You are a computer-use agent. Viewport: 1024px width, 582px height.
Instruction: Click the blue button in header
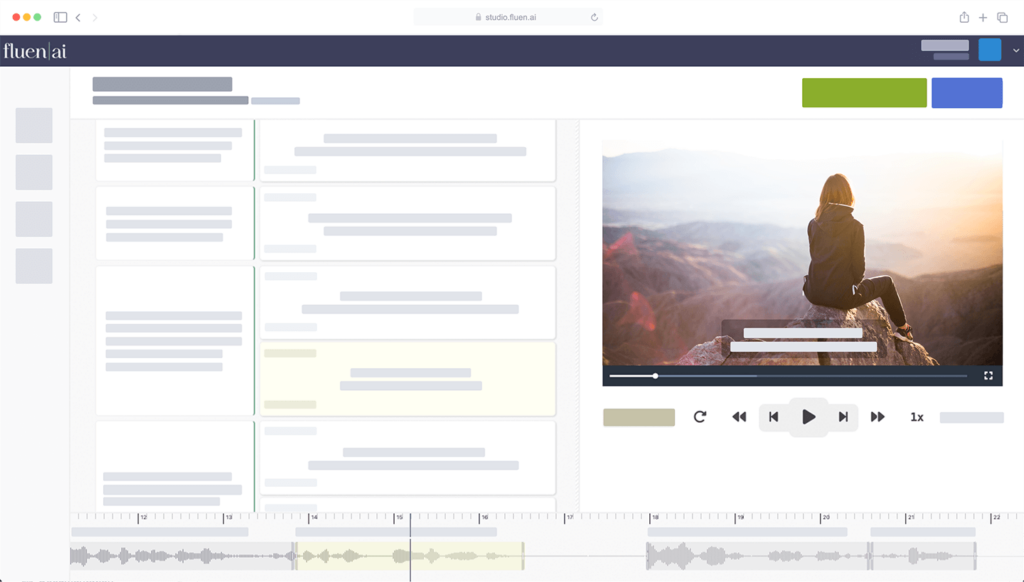(x=966, y=93)
